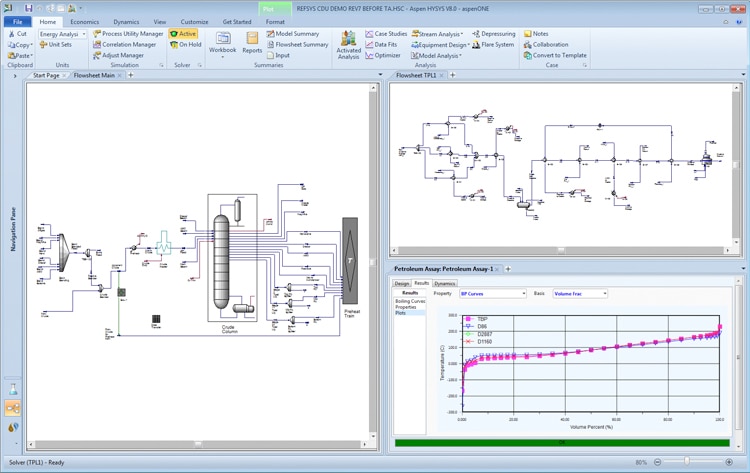Add new tab next to Petroleum Assay
The image size is (750, 473).
tap(508, 269)
